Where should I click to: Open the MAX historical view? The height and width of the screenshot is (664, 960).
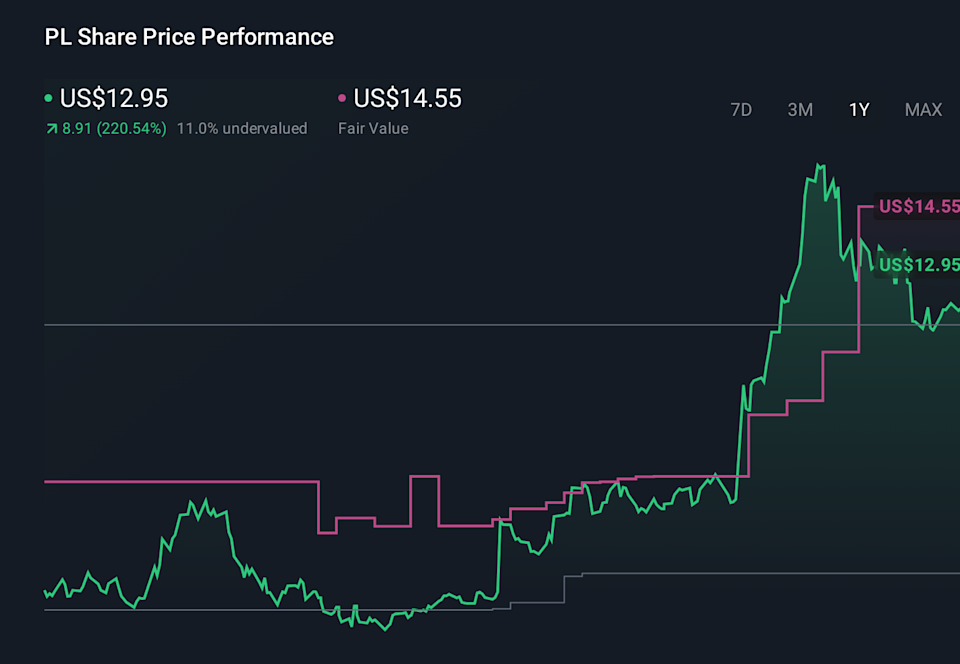[923, 110]
